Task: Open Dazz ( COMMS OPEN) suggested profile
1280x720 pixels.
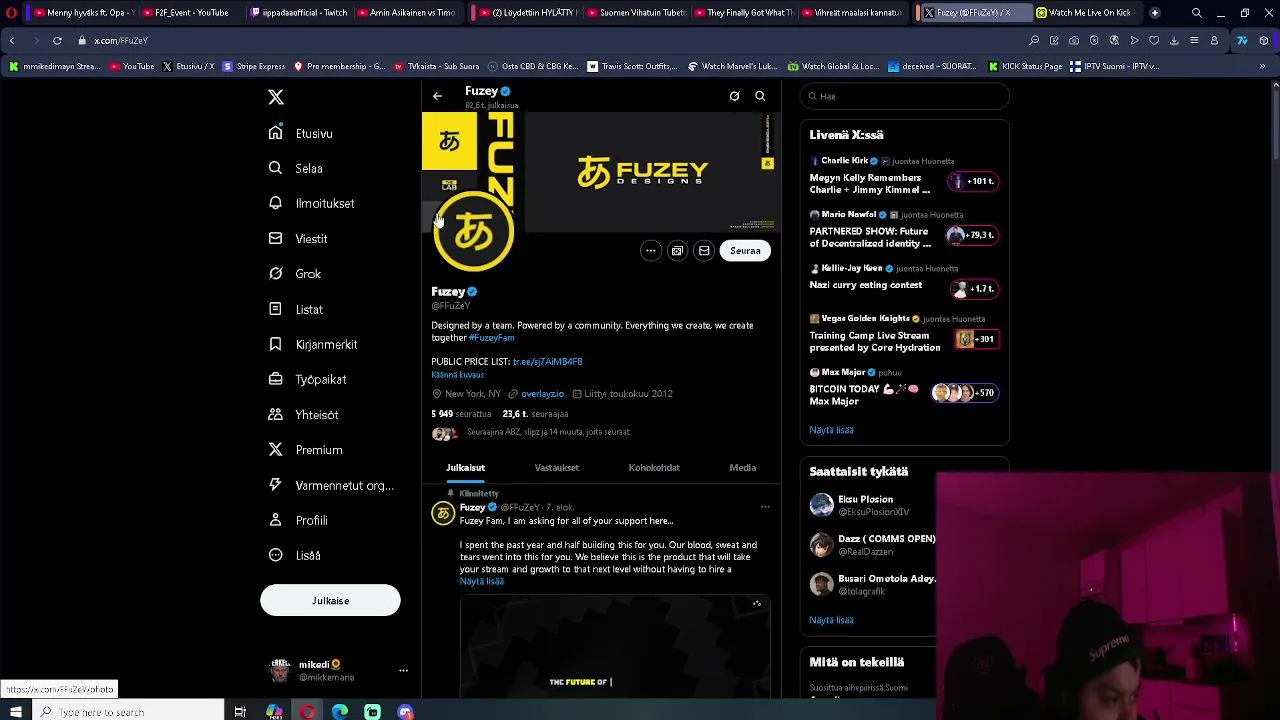Action: 870,545
